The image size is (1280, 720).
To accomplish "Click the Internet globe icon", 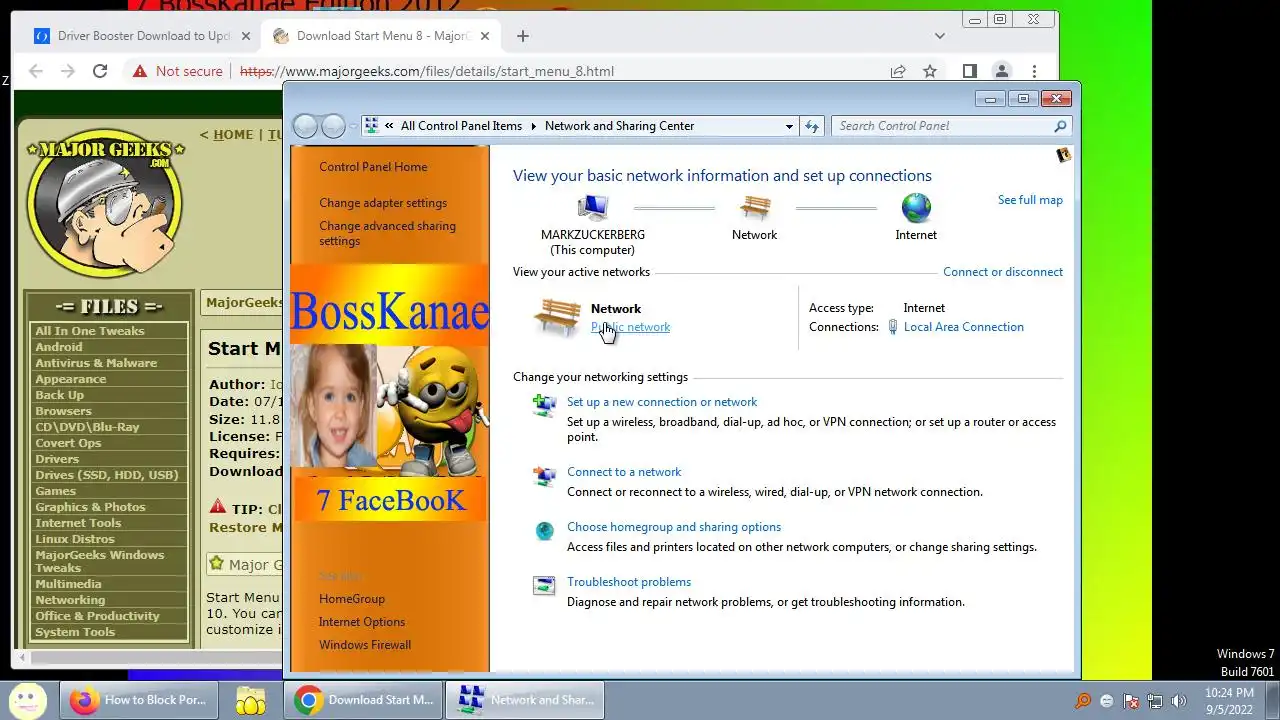I will click(916, 208).
